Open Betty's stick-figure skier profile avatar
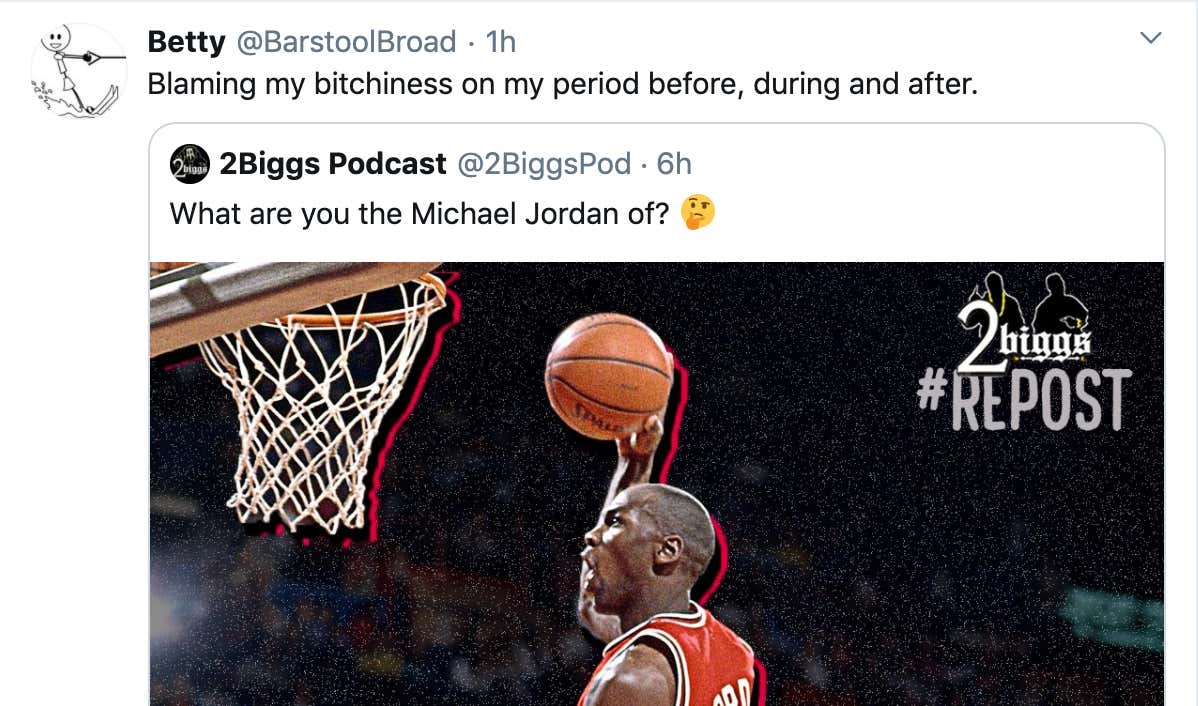The image size is (1198, 706). pos(78,71)
